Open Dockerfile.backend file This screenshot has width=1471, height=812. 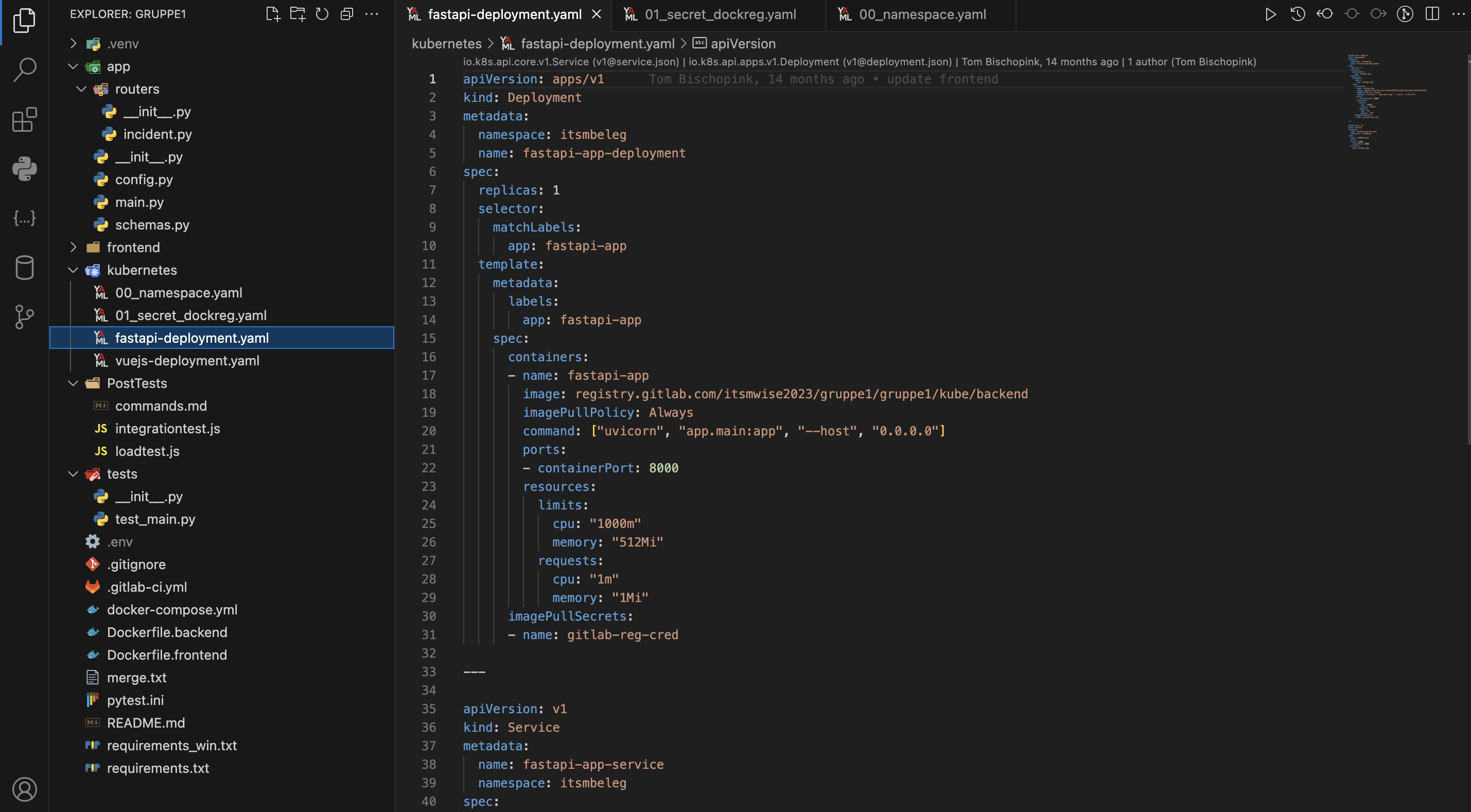pos(221,632)
